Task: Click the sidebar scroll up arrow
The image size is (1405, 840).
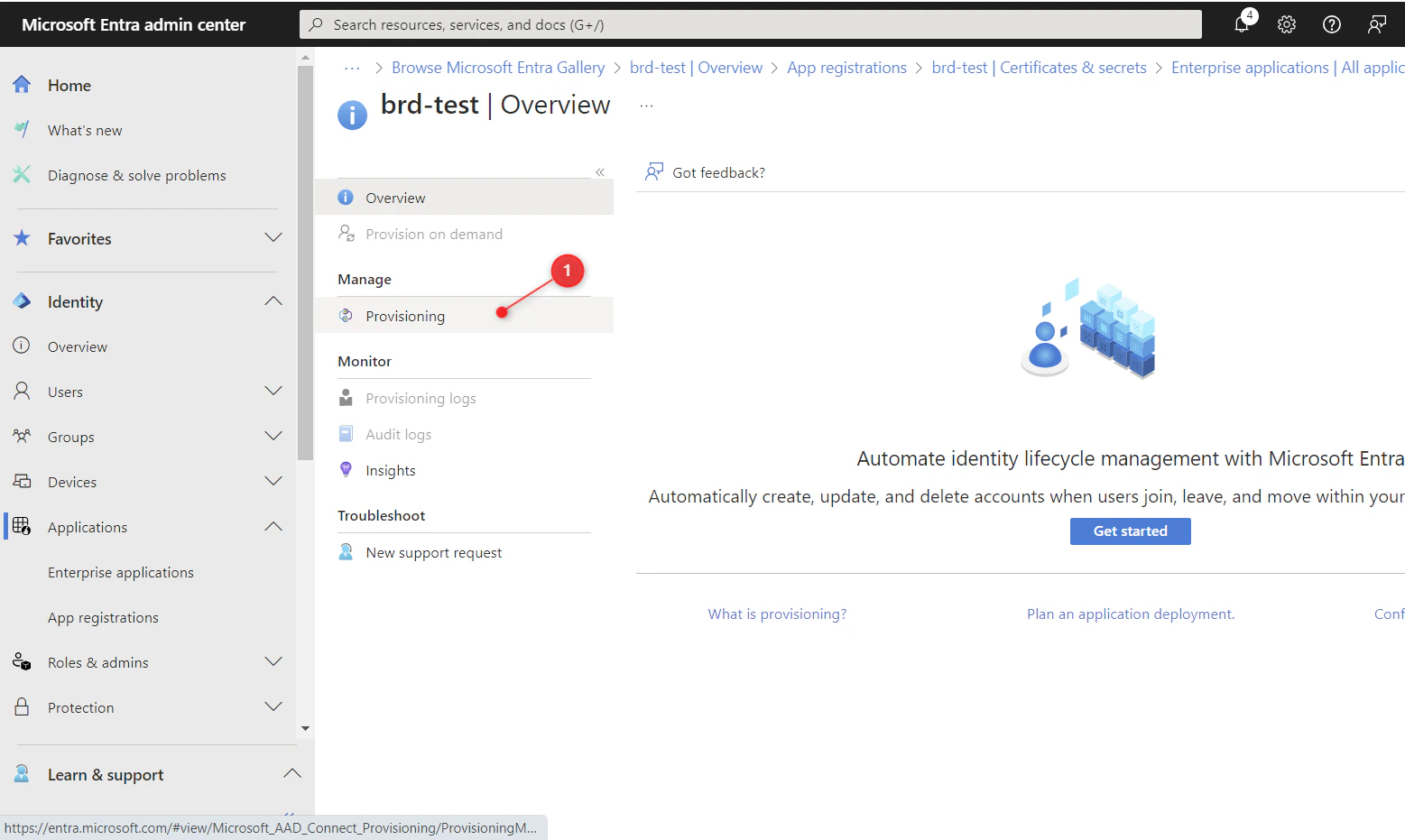Action: tap(305, 57)
